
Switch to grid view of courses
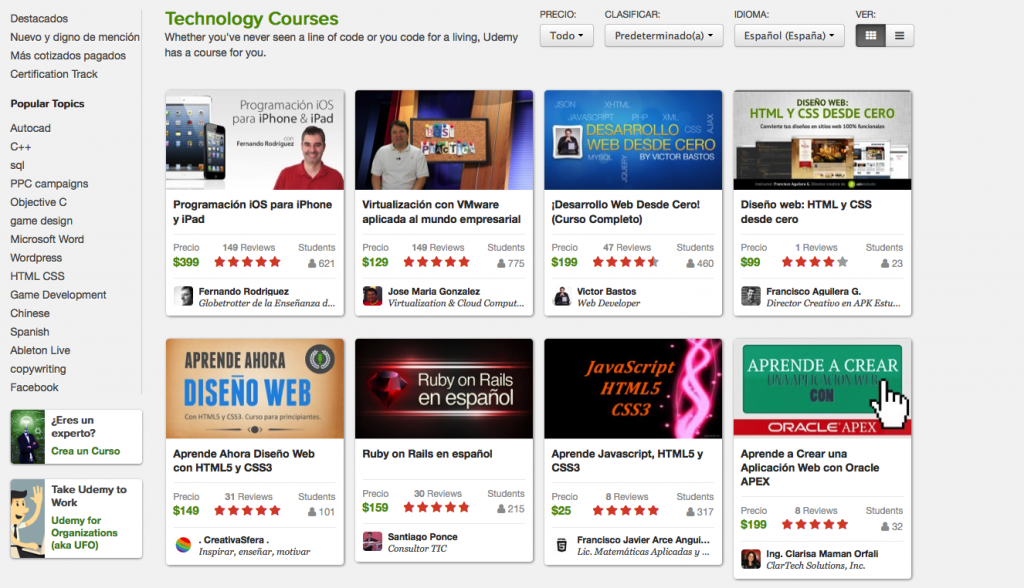[871, 33]
